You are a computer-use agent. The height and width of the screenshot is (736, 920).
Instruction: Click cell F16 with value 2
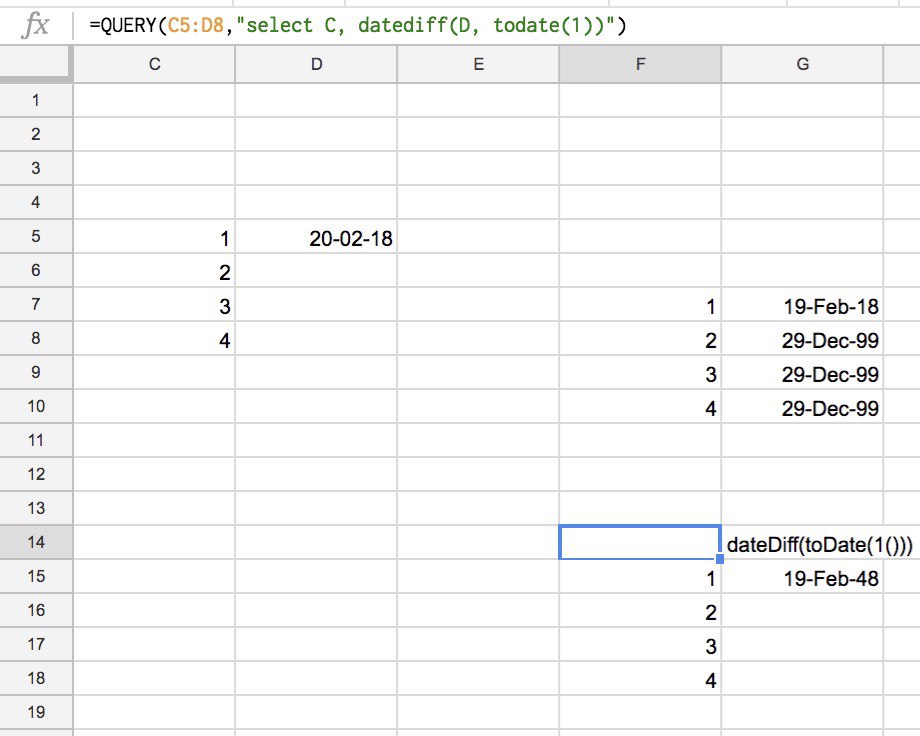pos(640,611)
